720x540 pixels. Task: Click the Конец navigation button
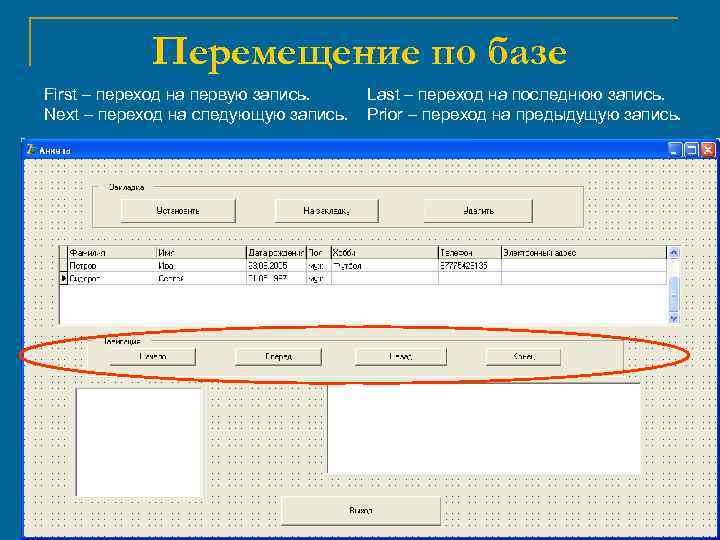523,357
